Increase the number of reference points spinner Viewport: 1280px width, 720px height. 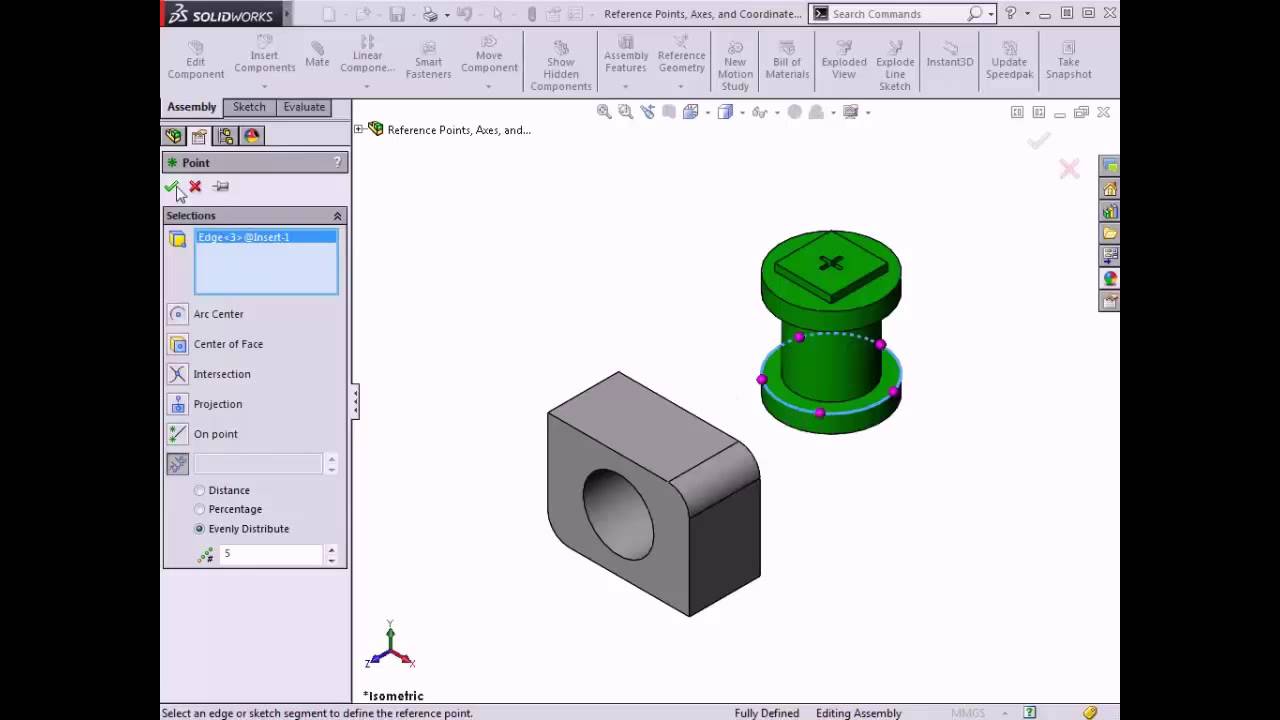(332, 549)
